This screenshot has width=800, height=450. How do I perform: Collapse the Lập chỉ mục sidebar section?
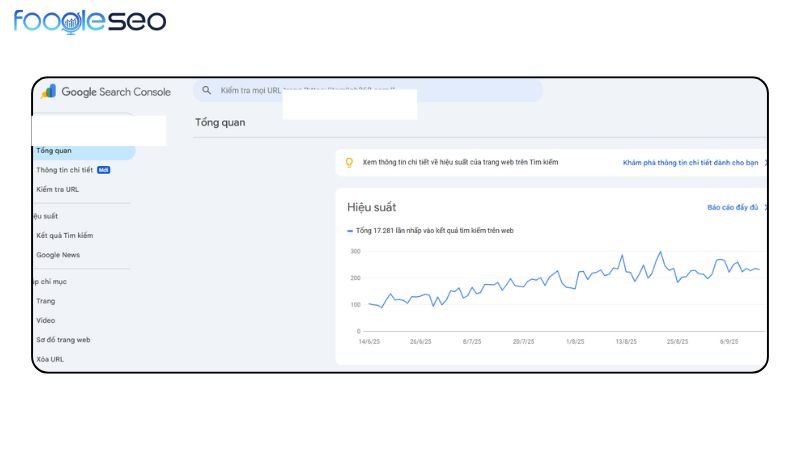click(x=48, y=281)
